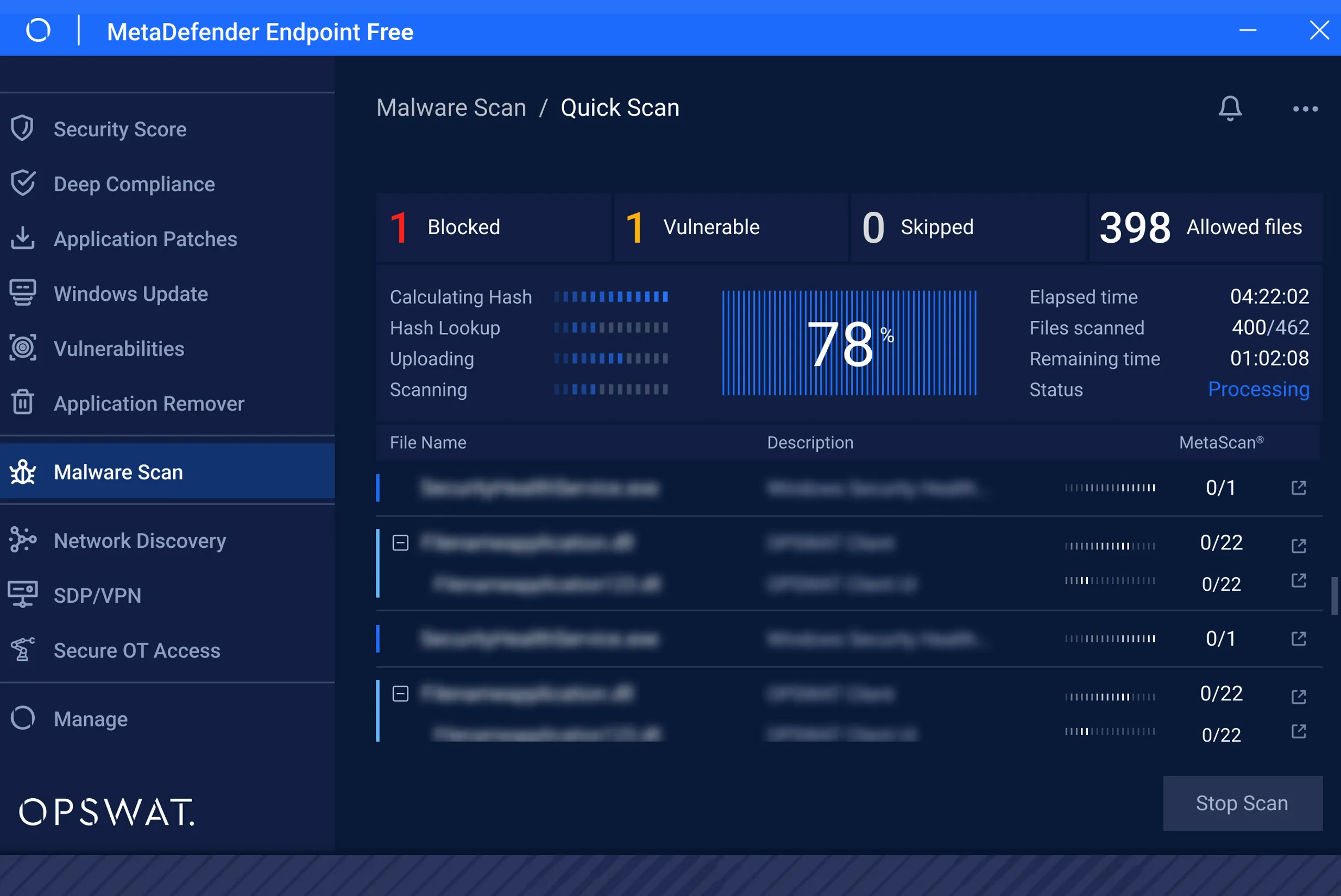Collapse the second grouped file entry

[x=401, y=693]
